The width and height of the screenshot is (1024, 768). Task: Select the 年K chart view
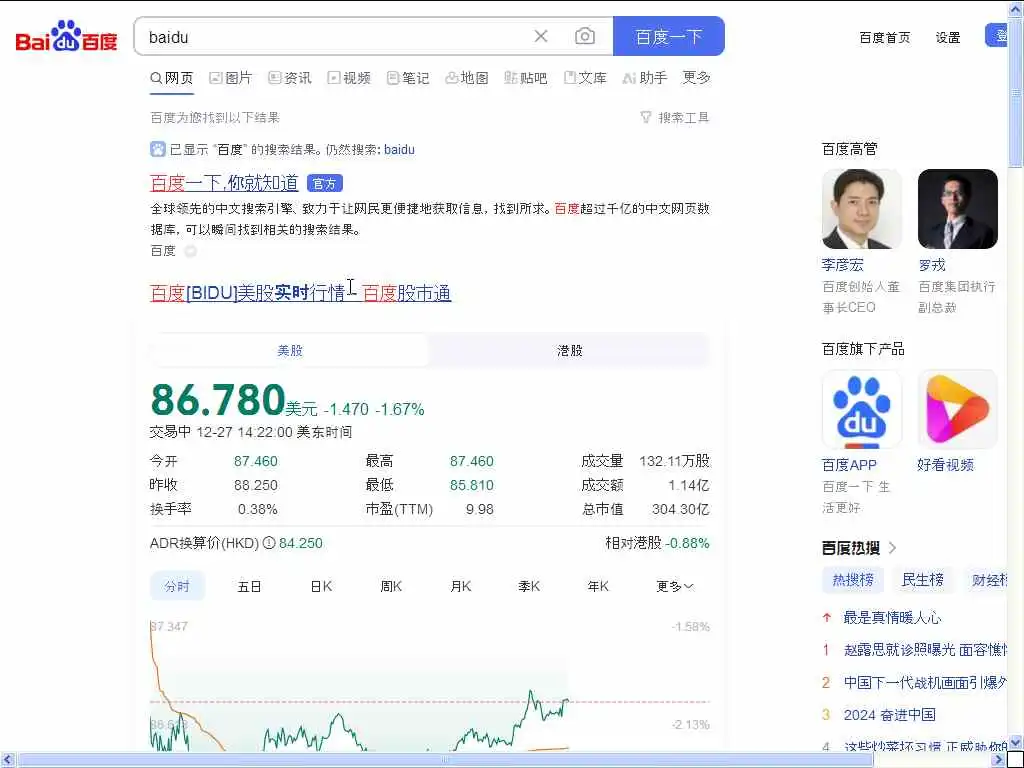pos(598,586)
